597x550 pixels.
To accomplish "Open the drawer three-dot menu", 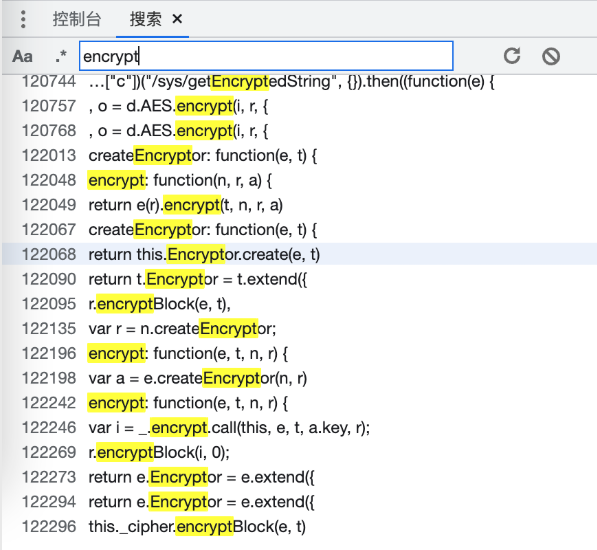I will (x=23, y=19).
